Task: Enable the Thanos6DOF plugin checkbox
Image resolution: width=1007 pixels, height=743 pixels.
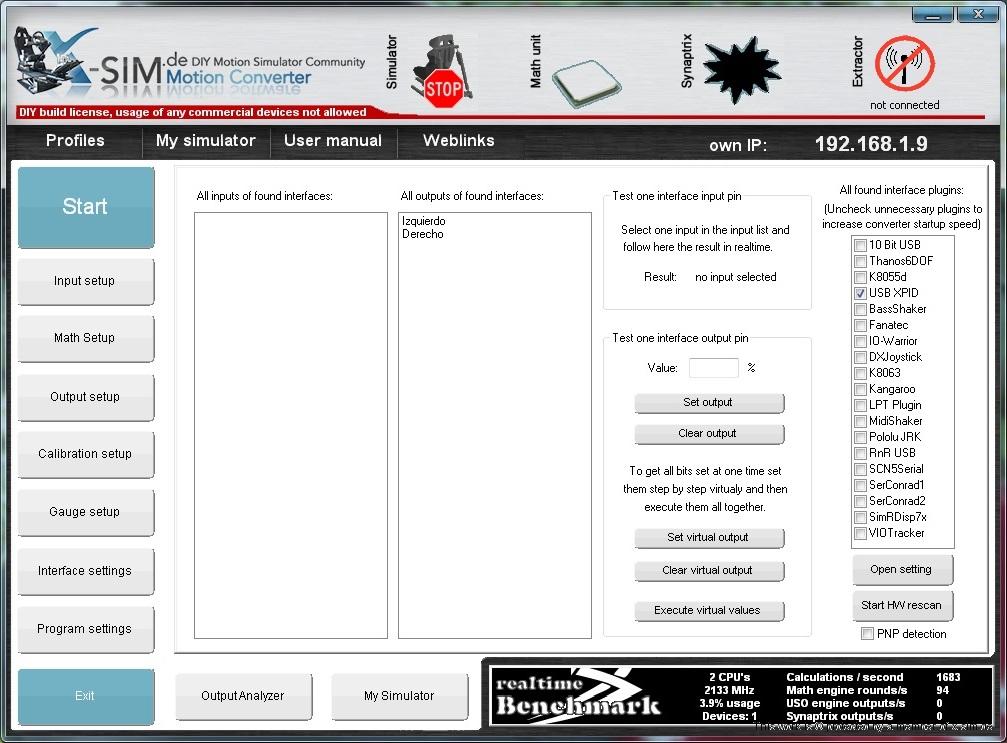Action: coord(860,261)
